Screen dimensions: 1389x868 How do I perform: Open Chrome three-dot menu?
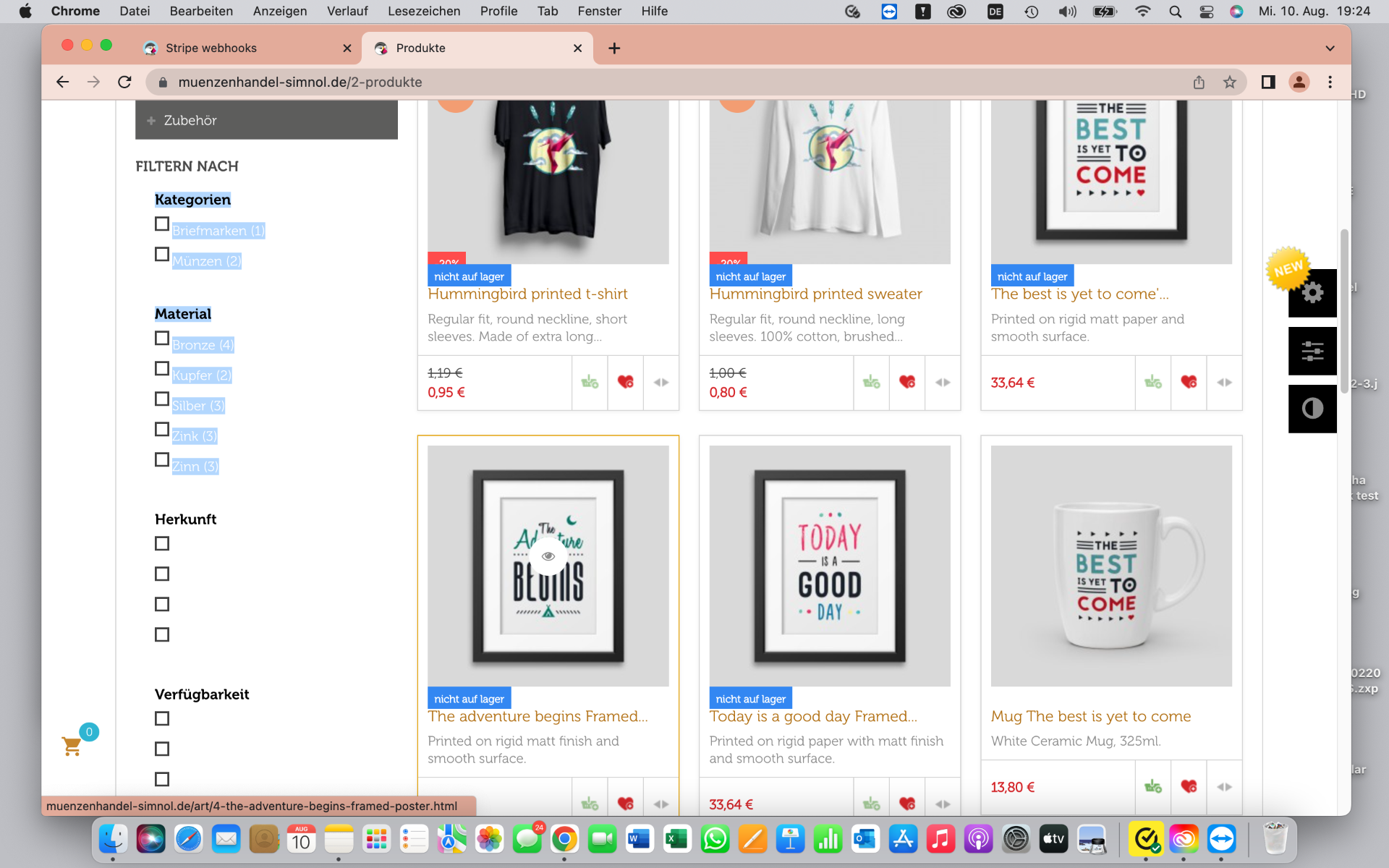tap(1330, 82)
